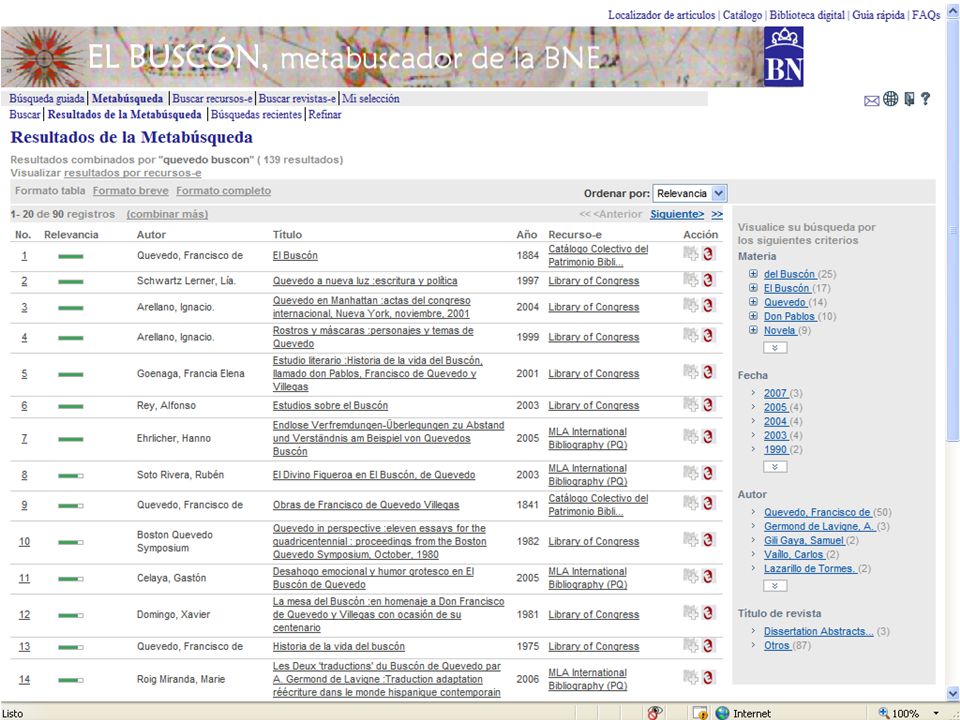Expand the El Buscón subject node
This screenshot has width=960, height=720.
pos(754,288)
